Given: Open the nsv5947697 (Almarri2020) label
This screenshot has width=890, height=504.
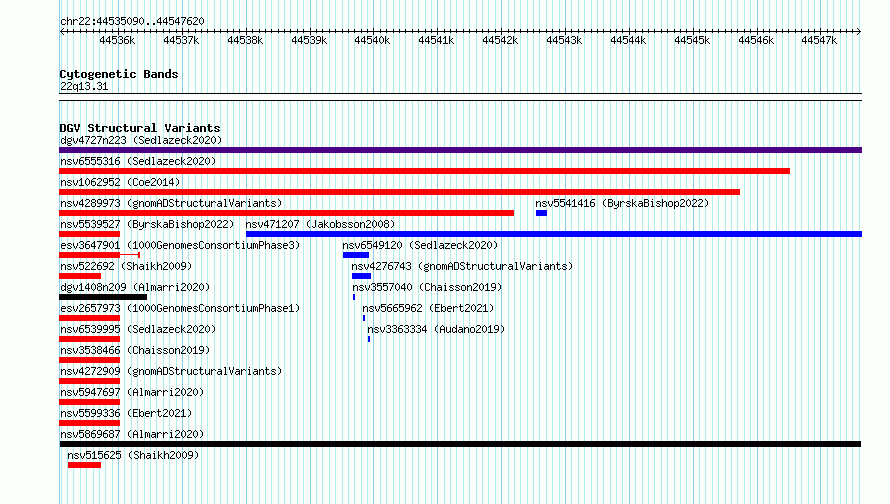Looking at the screenshot, I should 132,392.
